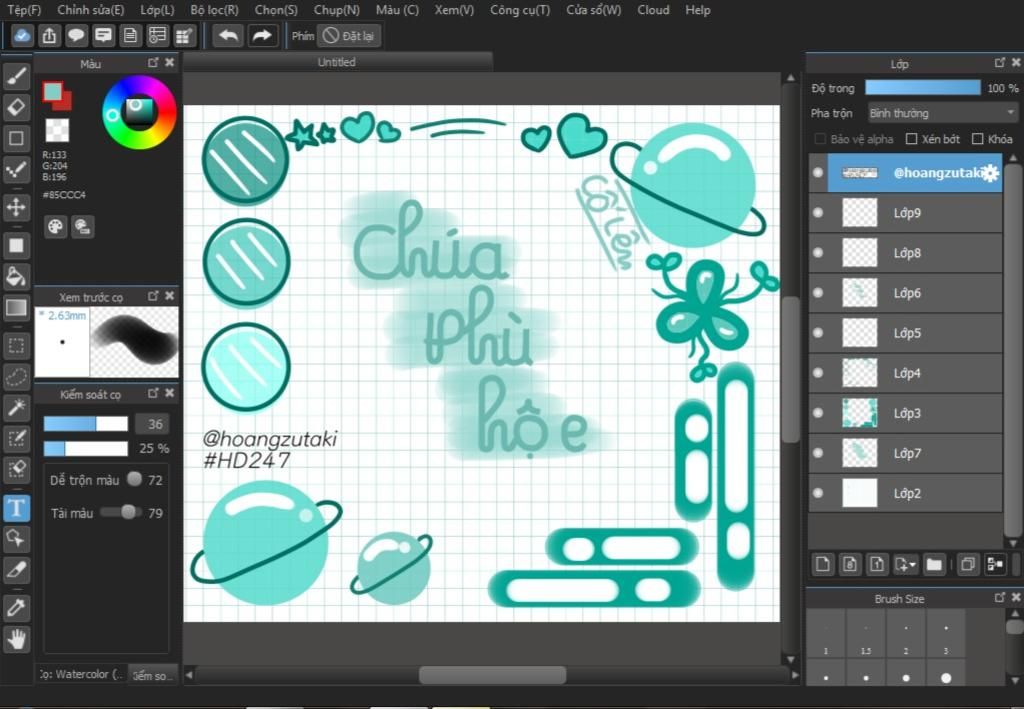Hide the @hoangzutaki layer
Image resolution: width=1024 pixels, height=709 pixels.
coord(818,172)
